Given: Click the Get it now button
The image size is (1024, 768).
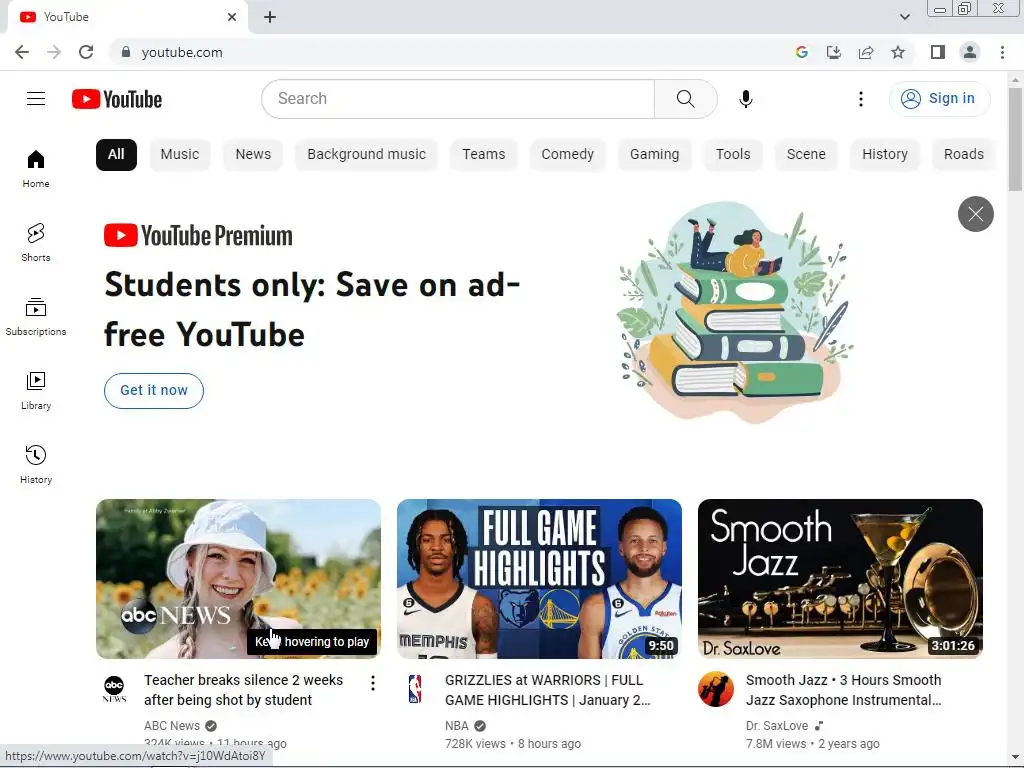Looking at the screenshot, I should (154, 391).
